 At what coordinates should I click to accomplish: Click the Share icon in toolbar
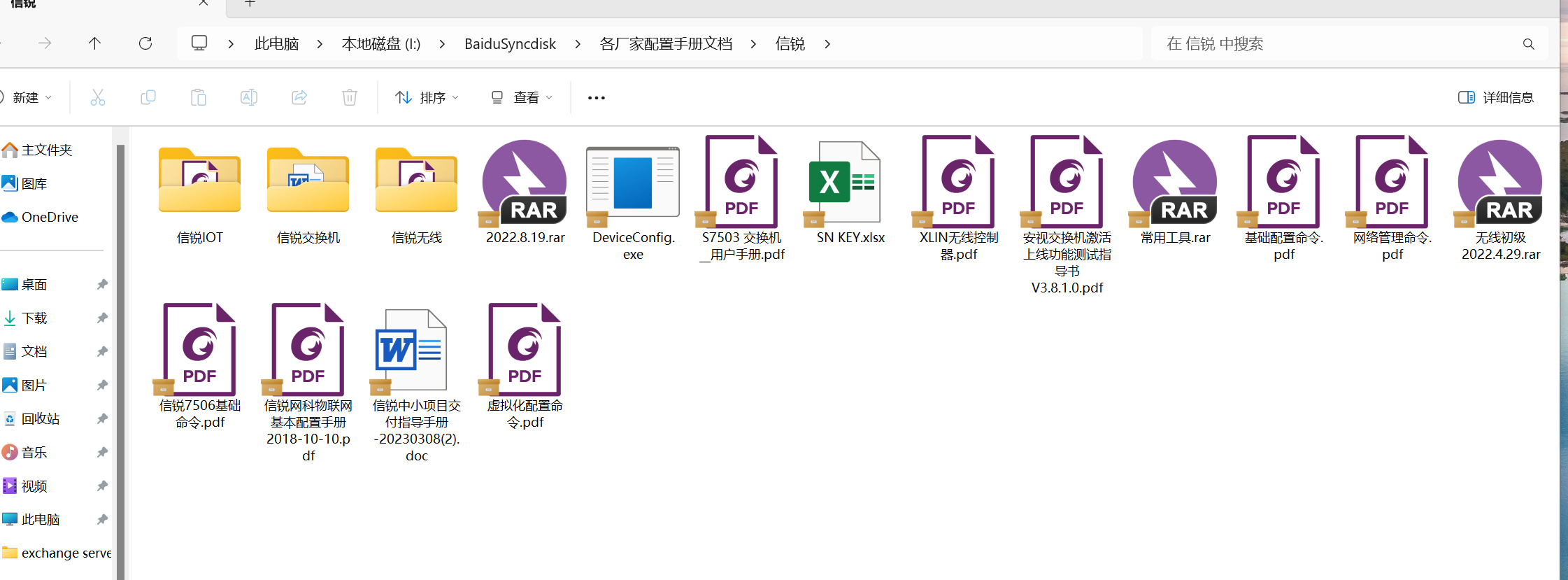pyautogui.click(x=299, y=97)
